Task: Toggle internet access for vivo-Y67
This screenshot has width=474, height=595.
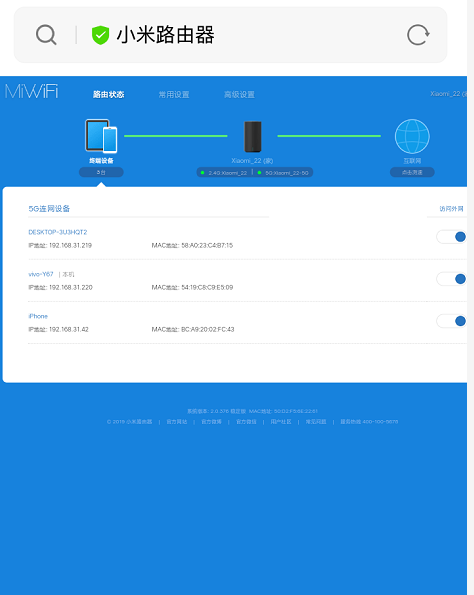Action: click(x=452, y=279)
